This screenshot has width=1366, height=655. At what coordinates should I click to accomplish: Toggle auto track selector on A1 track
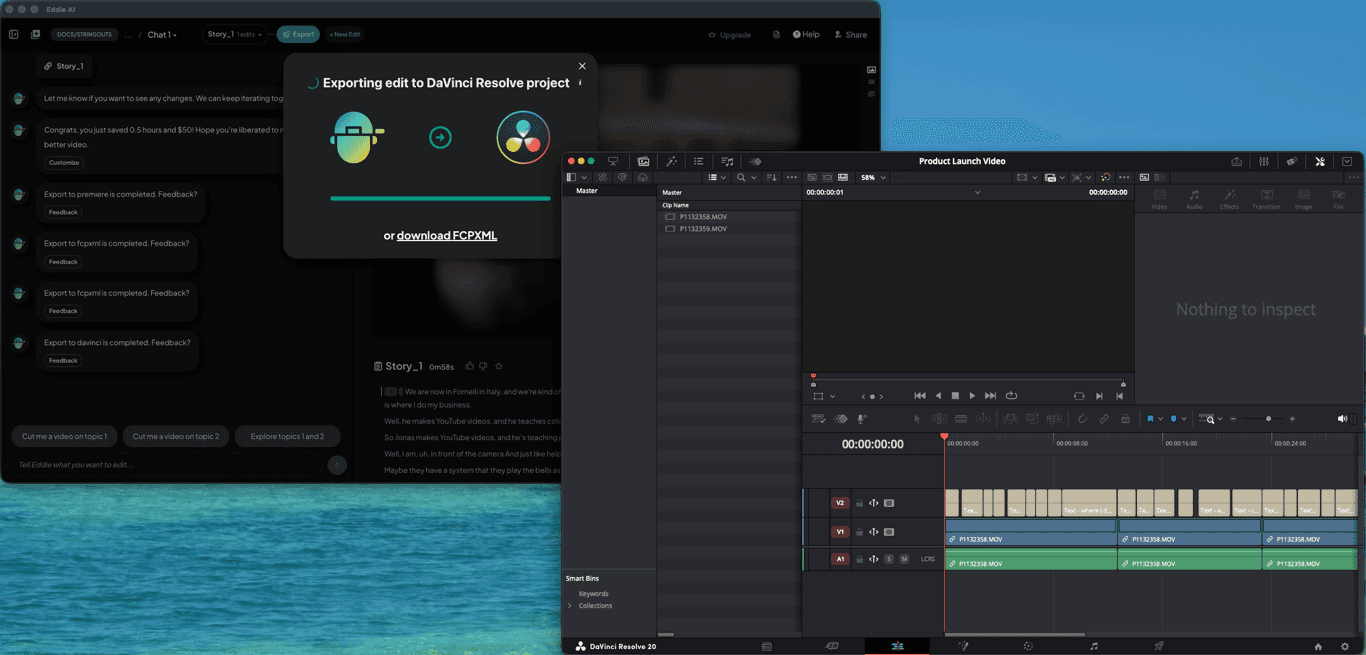tap(873, 559)
